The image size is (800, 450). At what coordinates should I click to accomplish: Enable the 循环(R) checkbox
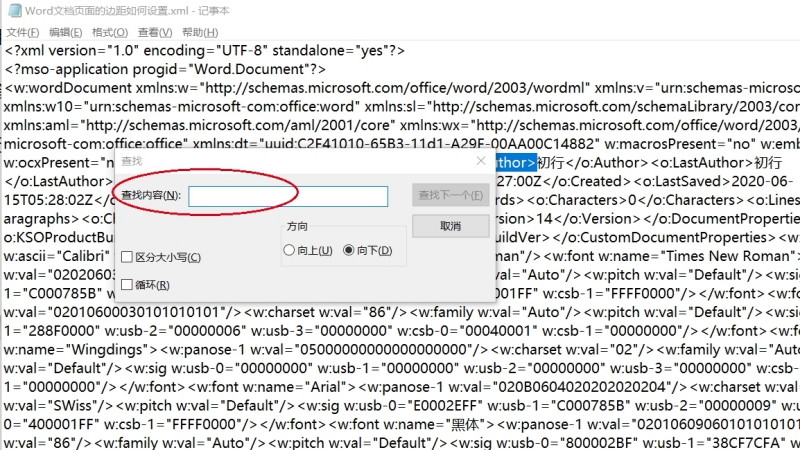(127, 285)
